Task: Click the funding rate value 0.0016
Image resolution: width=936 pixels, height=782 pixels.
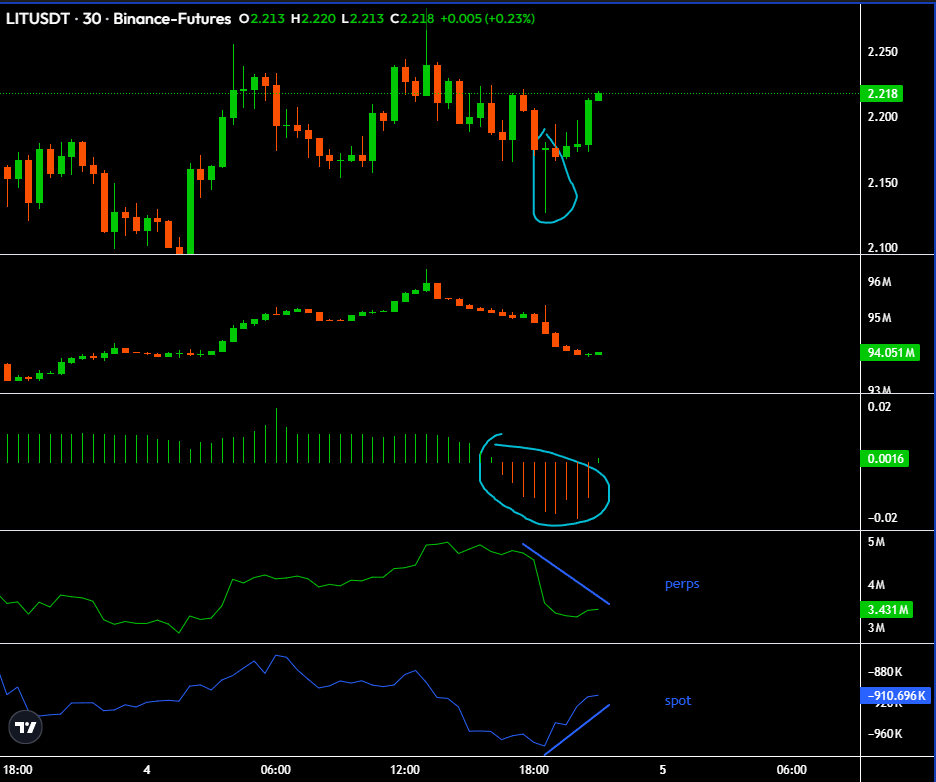Action: pos(885,458)
